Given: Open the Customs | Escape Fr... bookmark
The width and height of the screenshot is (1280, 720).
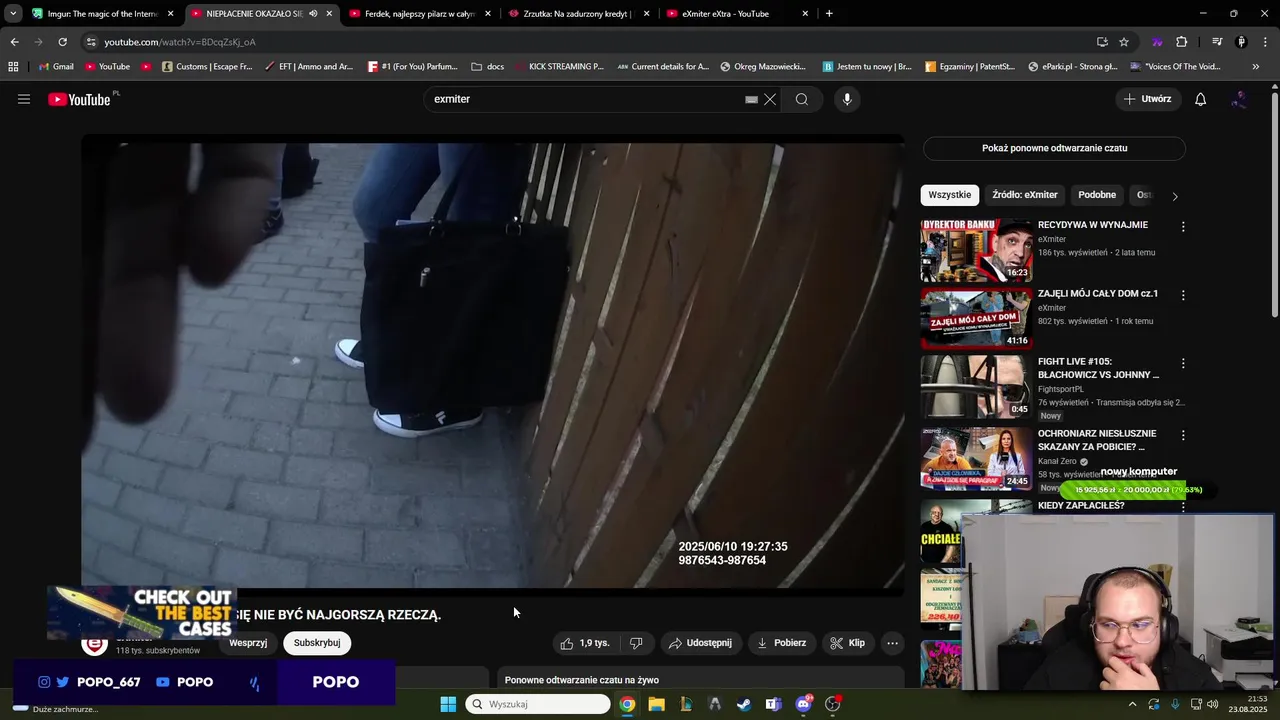Looking at the screenshot, I should (x=207, y=66).
